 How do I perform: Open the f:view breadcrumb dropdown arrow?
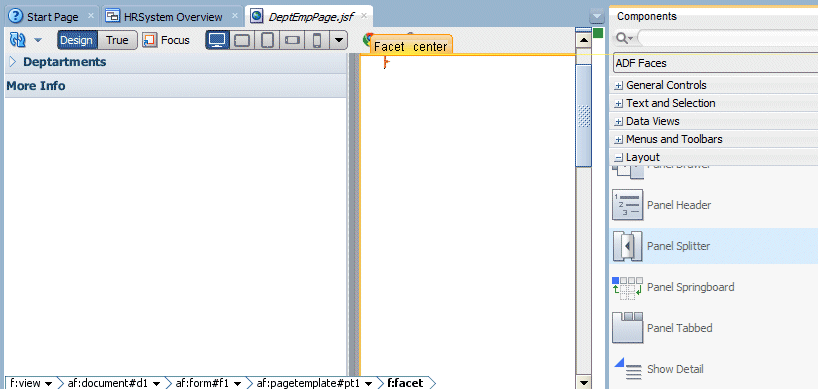pyautogui.click(x=49, y=384)
